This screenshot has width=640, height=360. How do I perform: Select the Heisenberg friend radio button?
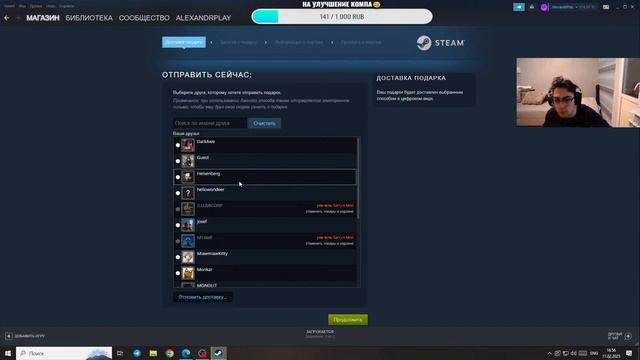(178, 177)
